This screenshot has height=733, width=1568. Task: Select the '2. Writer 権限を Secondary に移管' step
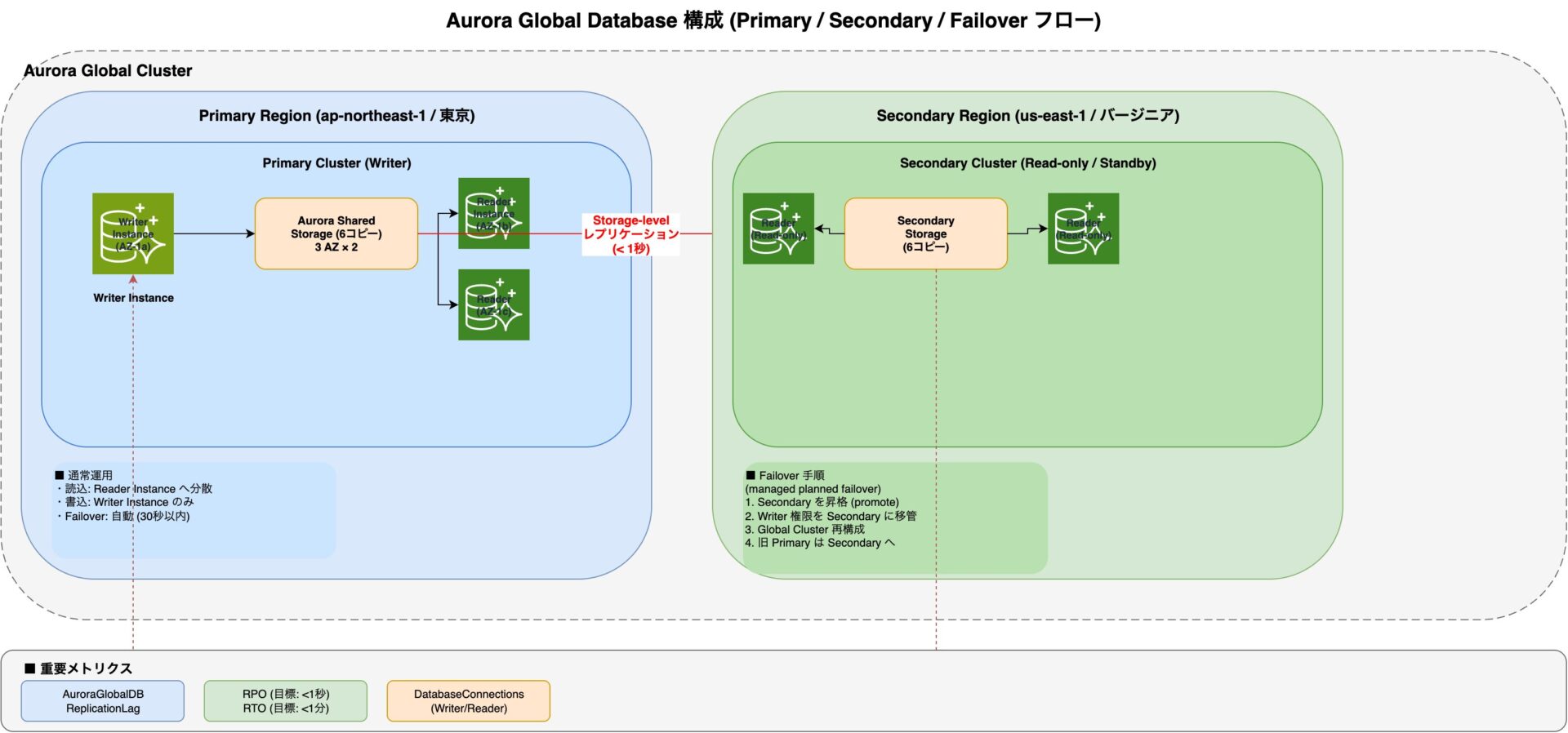click(831, 516)
